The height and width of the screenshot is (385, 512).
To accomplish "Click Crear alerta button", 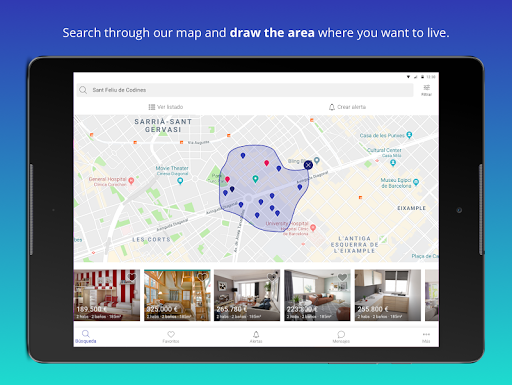I will (347, 107).
